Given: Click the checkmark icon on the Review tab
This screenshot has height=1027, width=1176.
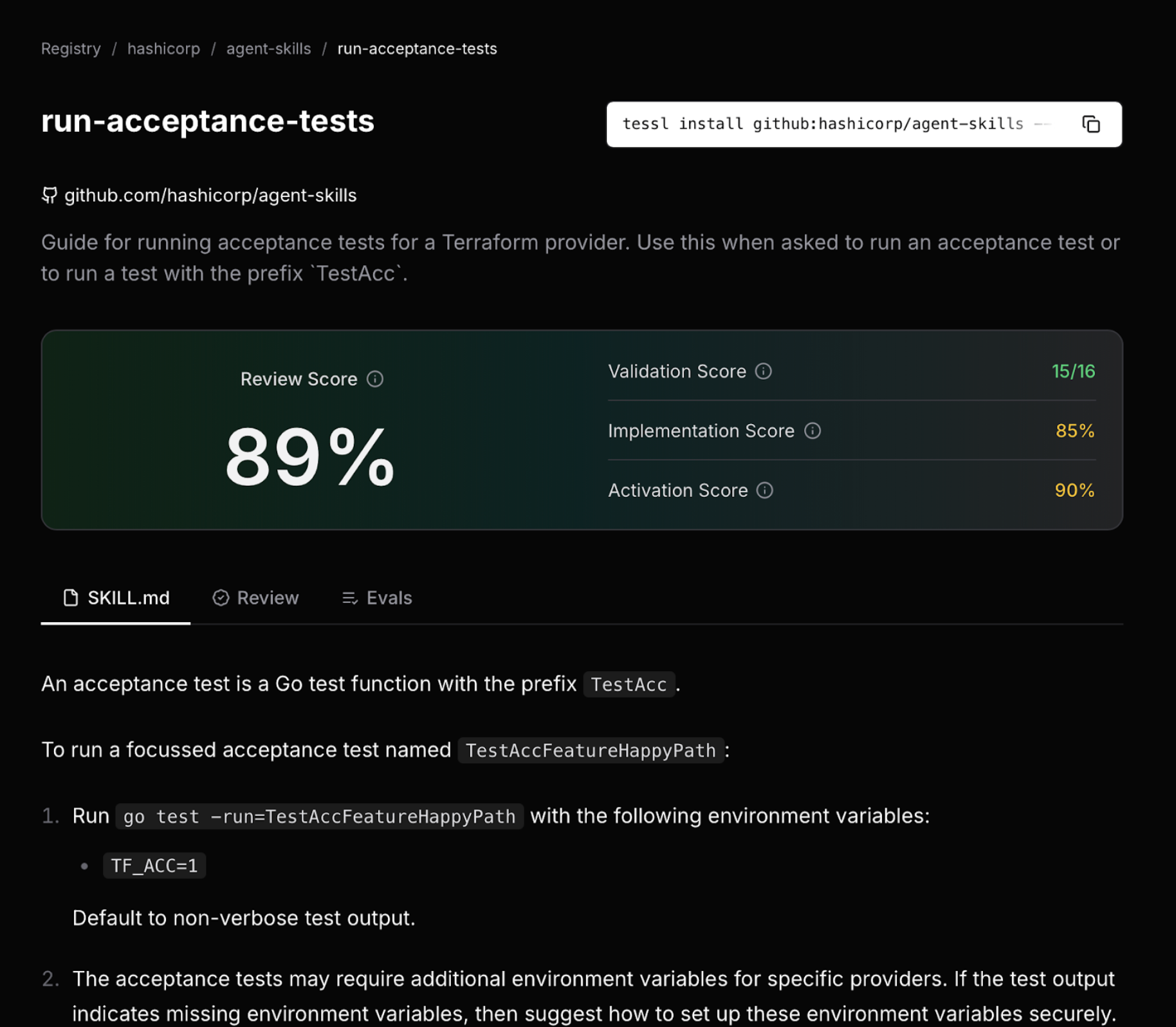Looking at the screenshot, I should click(221, 598).
